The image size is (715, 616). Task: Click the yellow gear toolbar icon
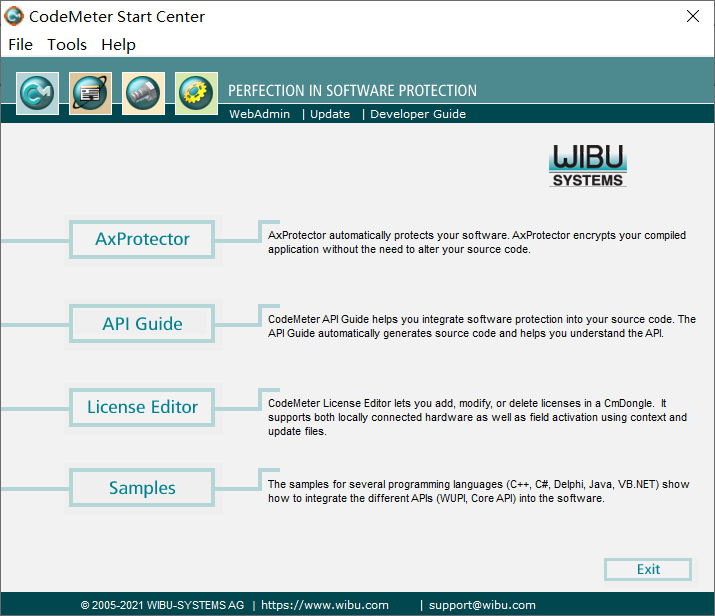[196, 93]
